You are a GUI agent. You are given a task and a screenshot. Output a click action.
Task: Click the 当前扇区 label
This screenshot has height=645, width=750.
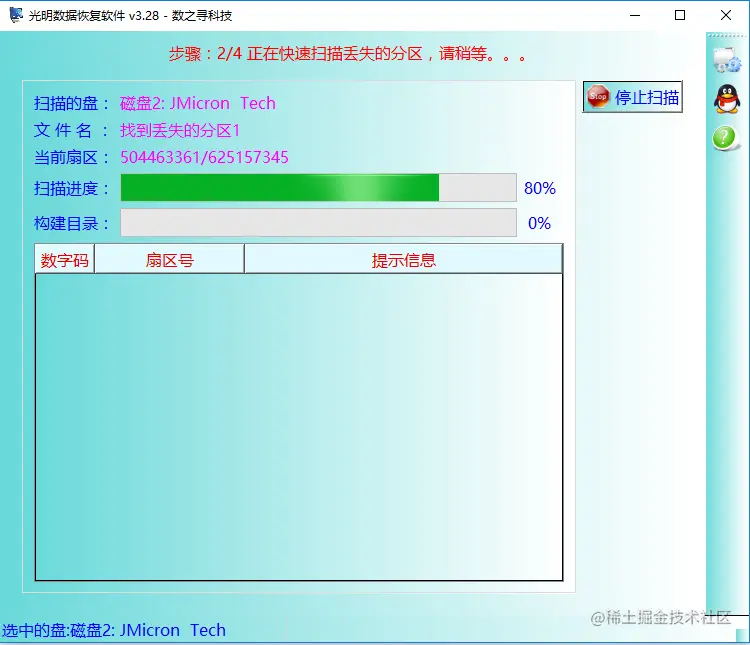coord(72,157)
